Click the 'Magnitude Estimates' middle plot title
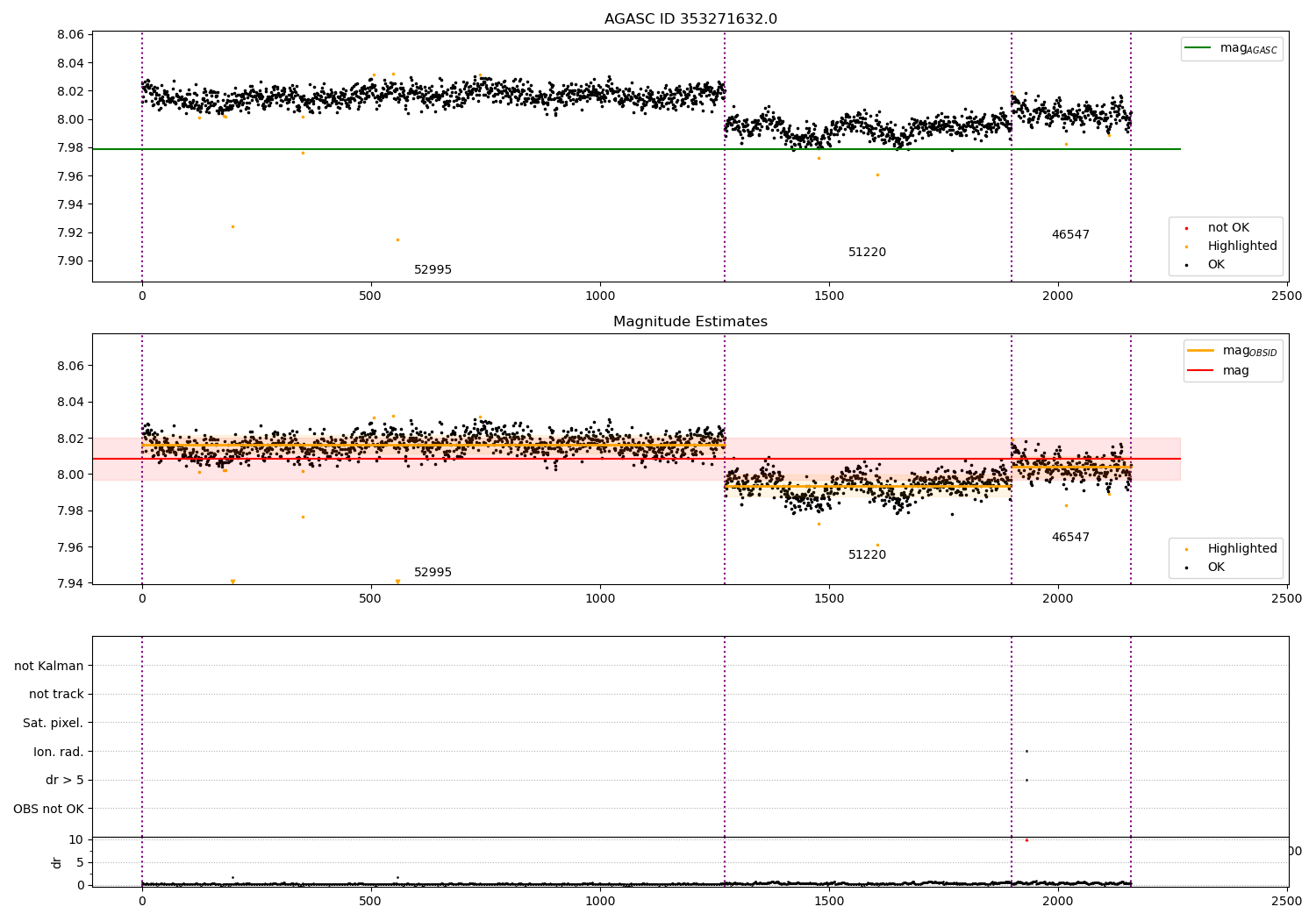 pos(690,322)
